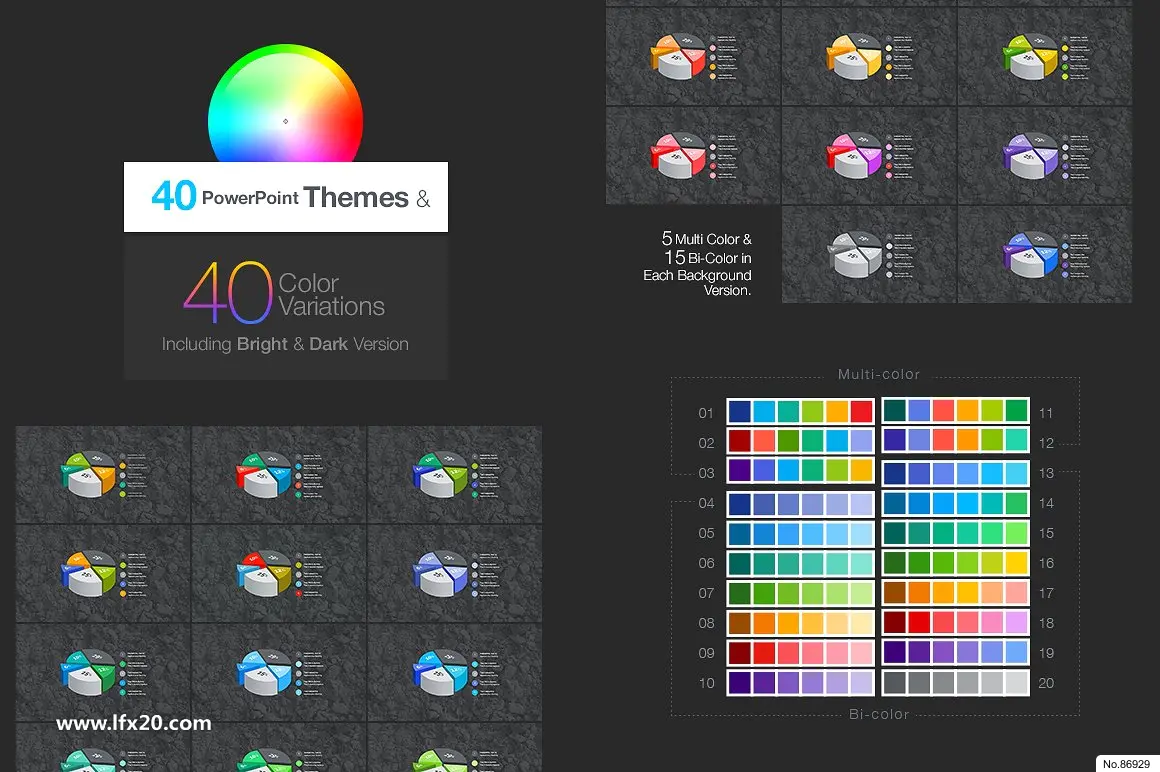Select the darkest teal swatch in row 06
Viewport: 1160px width, 772px height.
[x=740, y=564]
